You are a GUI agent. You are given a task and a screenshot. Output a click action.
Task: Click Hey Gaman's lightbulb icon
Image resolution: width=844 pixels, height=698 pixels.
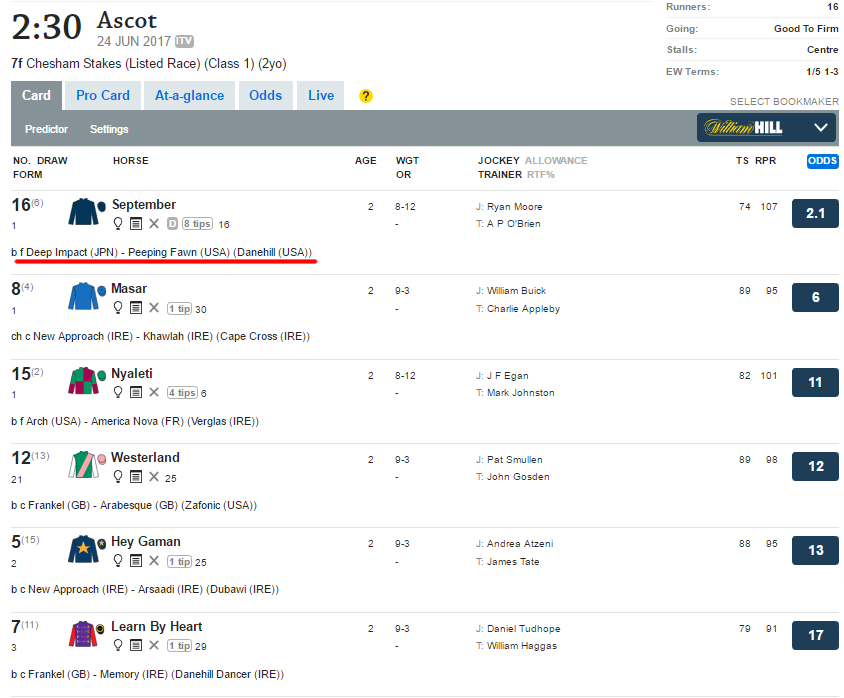tap(118, 561)
